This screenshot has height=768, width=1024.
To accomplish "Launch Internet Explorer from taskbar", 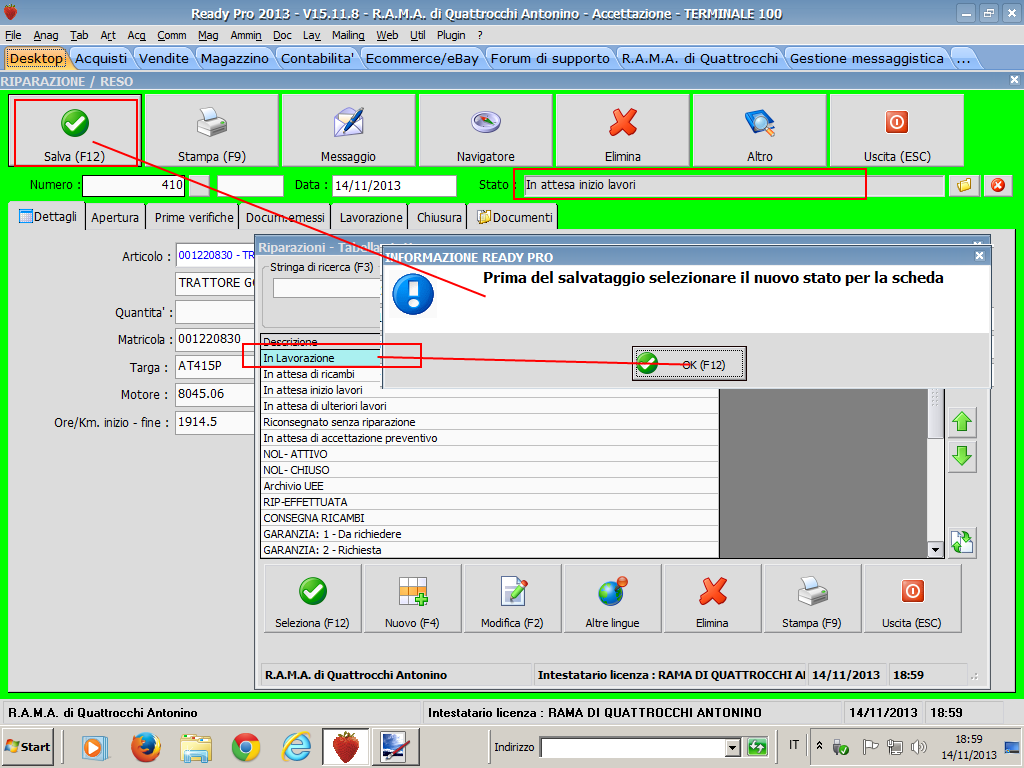I will 296,747.
